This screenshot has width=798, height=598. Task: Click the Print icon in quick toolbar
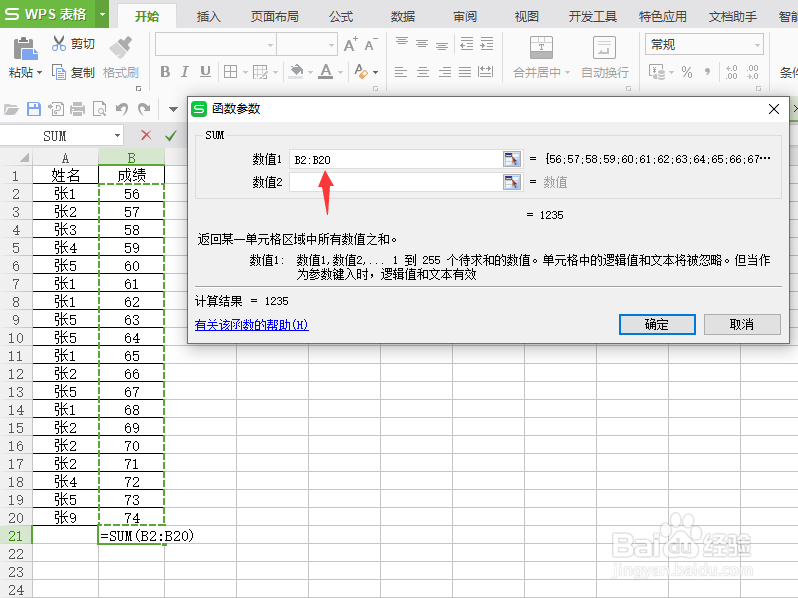point(77,109)
